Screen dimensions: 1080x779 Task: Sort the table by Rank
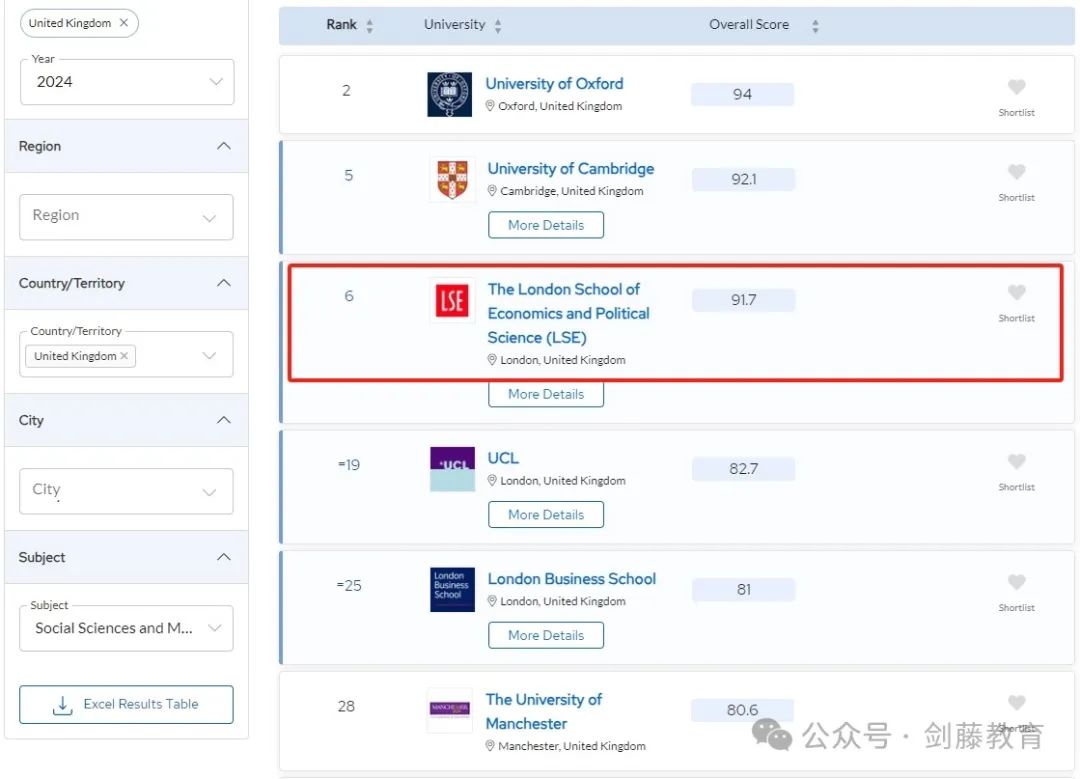coord(370,25)
